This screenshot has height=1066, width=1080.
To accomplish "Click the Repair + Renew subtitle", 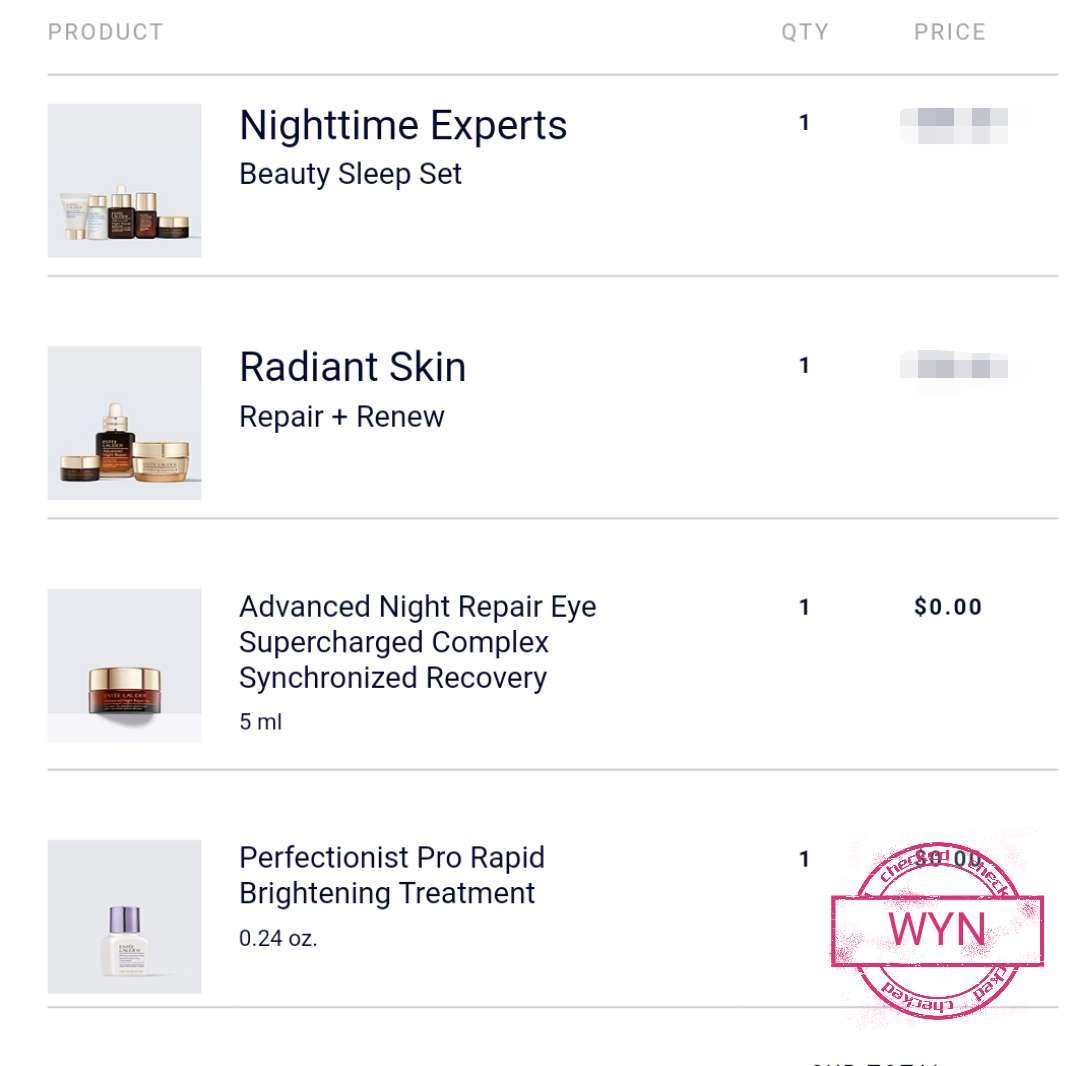I will [342, 417].
